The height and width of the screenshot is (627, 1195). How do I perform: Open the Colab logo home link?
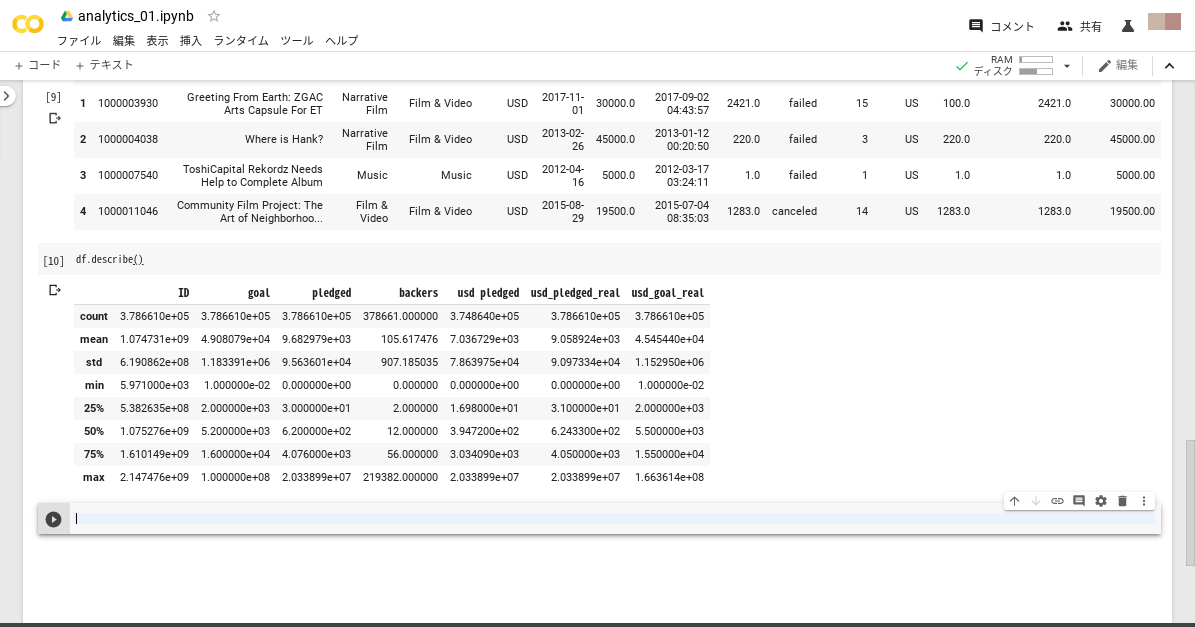[x=28, y=24]
